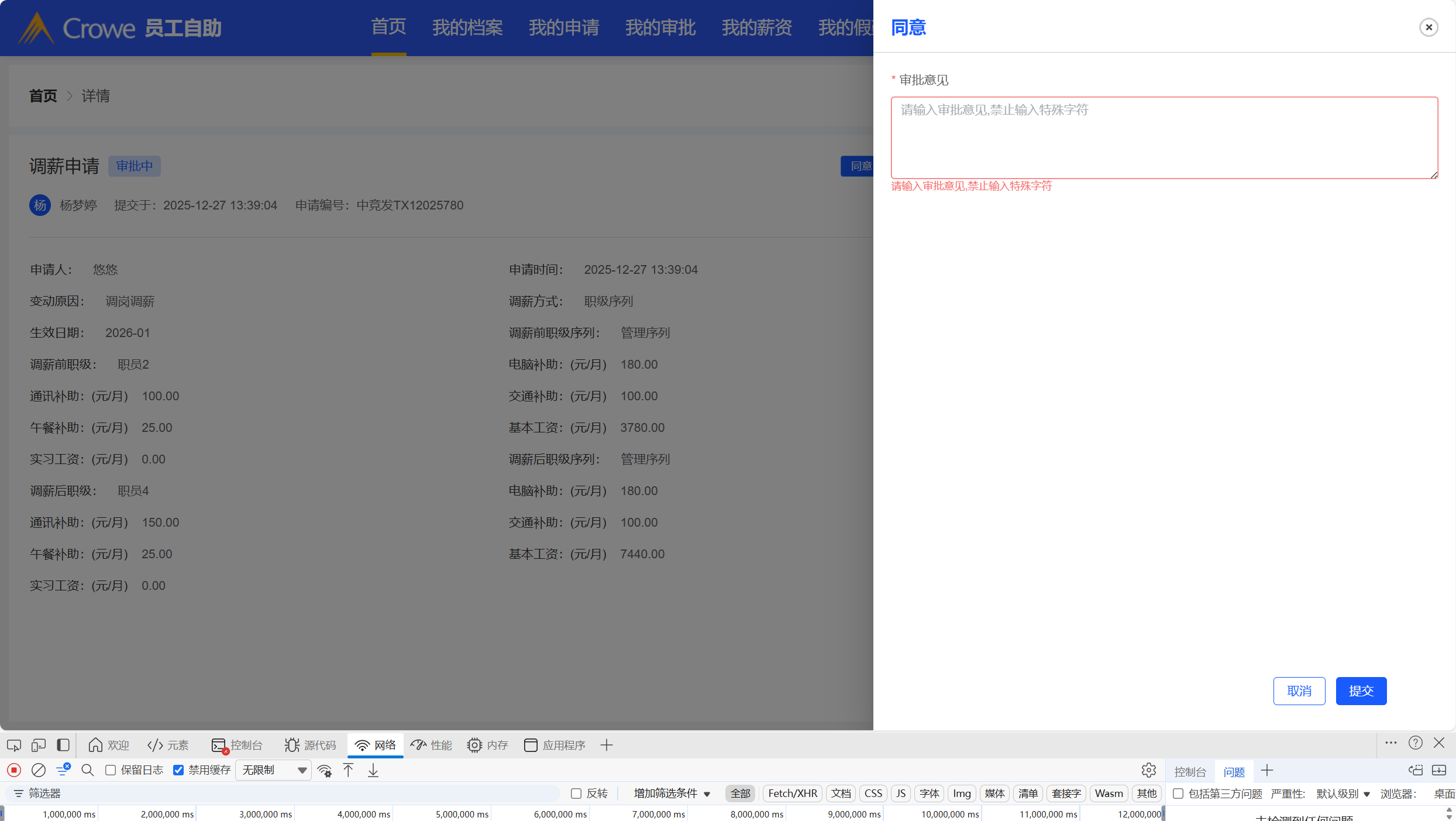Check the 反转 filter checkbox
Image resolution: width=1456 pixels, height=821 pixels.
pyautogui.click(x=576, y=793)
